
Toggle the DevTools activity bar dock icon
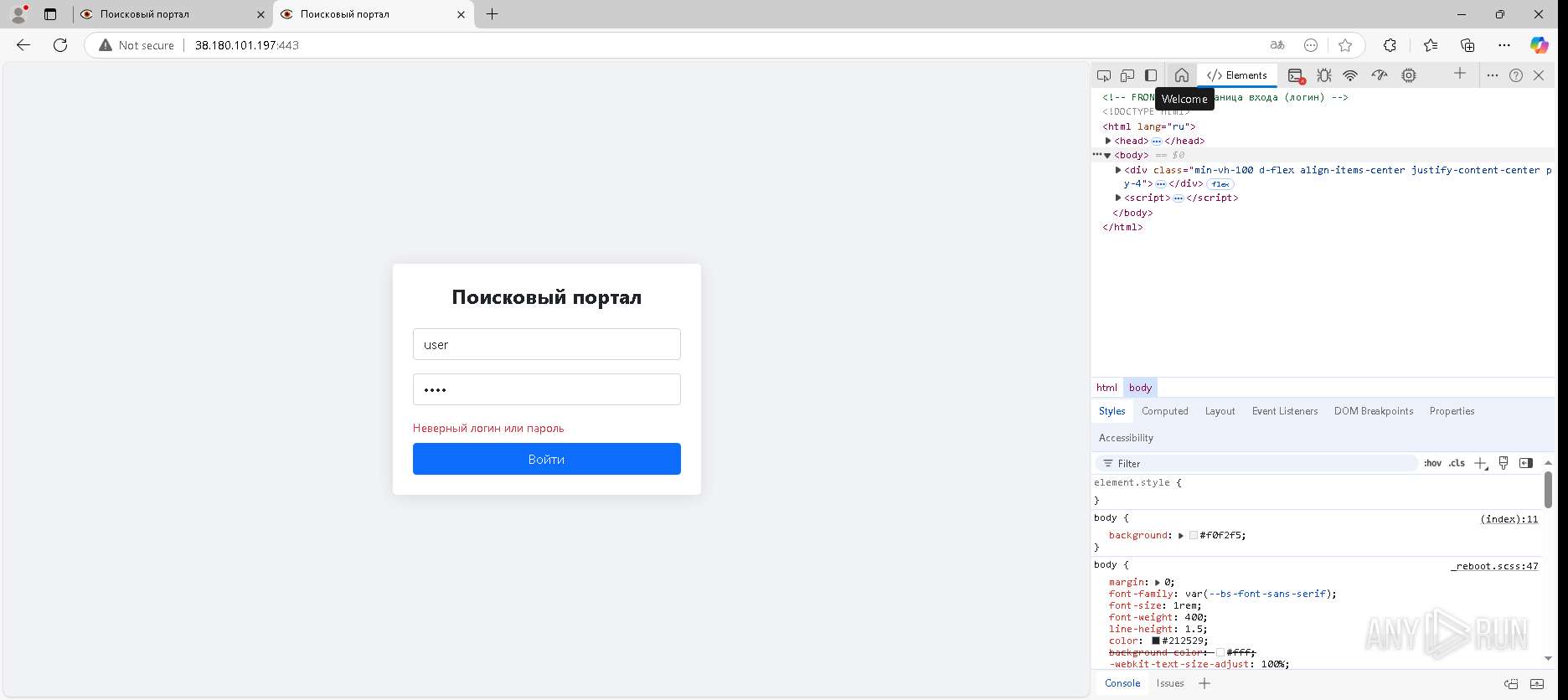[x=1151, y=75]
